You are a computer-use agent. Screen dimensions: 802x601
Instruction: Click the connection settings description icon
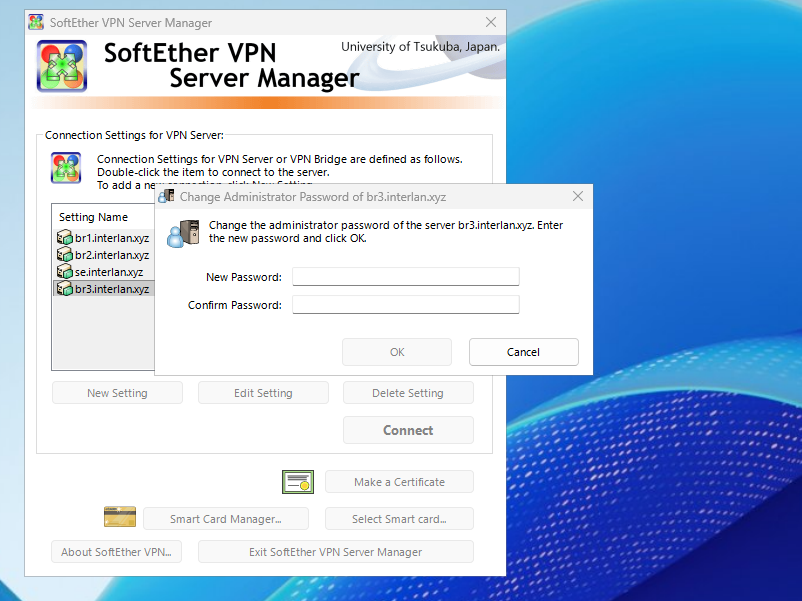pos(66,167)
